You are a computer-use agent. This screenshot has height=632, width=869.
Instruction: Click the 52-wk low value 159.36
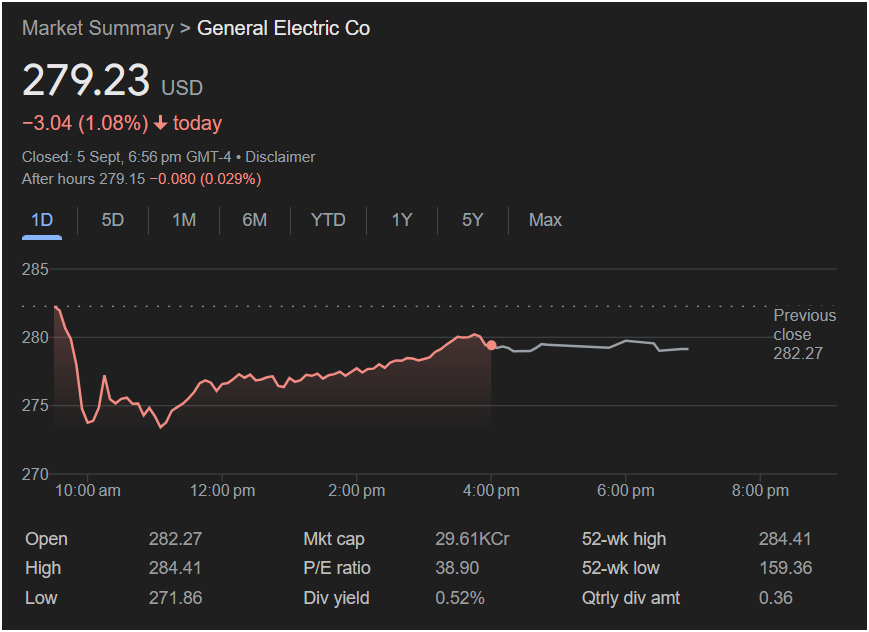point(785,568)
